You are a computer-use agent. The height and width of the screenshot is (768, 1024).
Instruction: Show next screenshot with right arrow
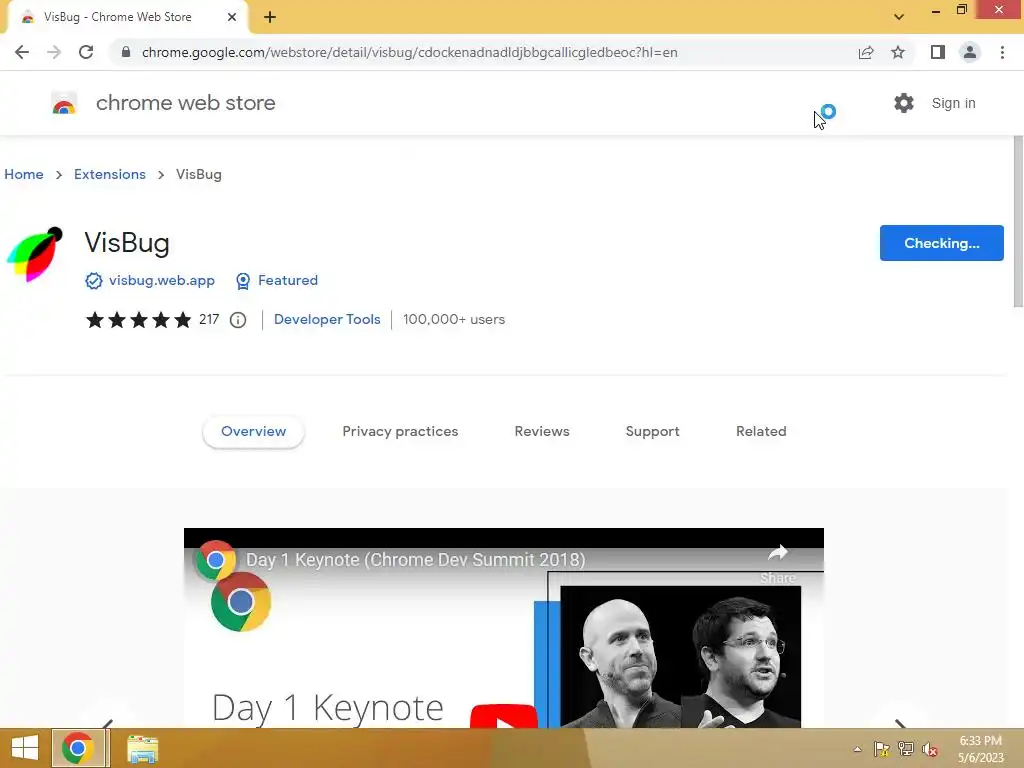(901, 724)
